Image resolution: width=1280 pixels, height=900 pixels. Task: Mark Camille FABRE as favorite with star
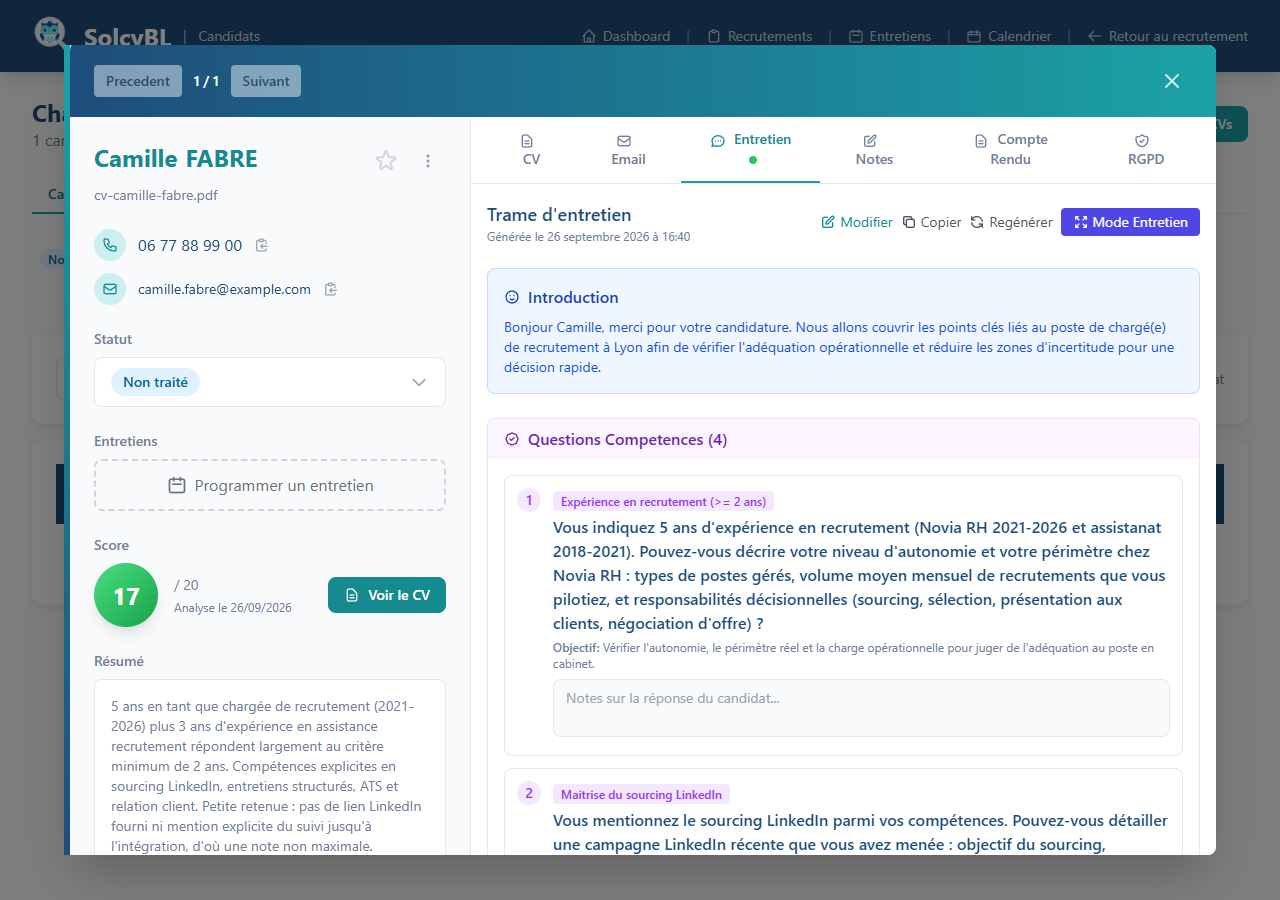coord(386,160)
